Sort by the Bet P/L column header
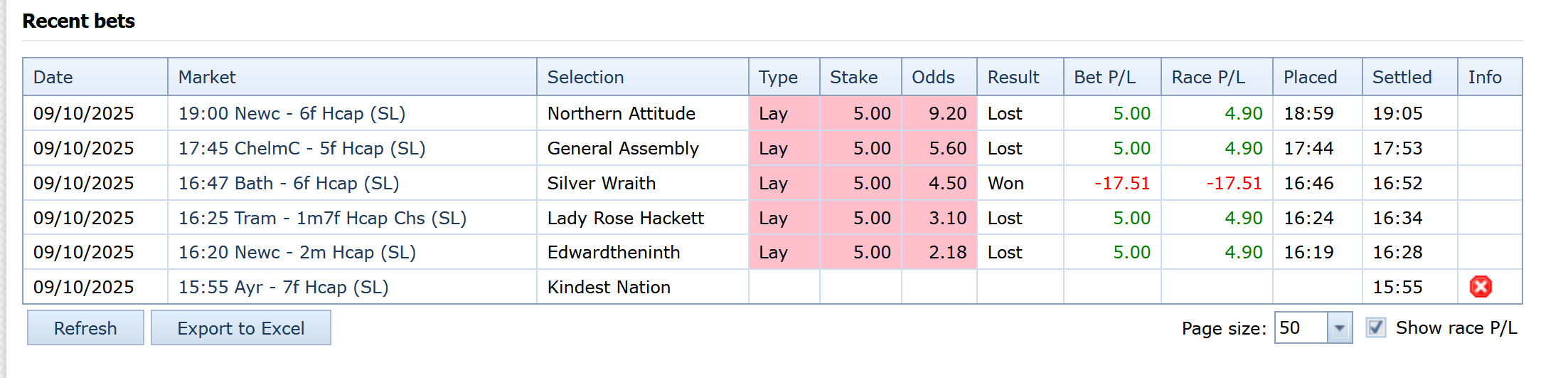Image resolution: width=1568 pixels, height=378 pixels. [1104, 77]
